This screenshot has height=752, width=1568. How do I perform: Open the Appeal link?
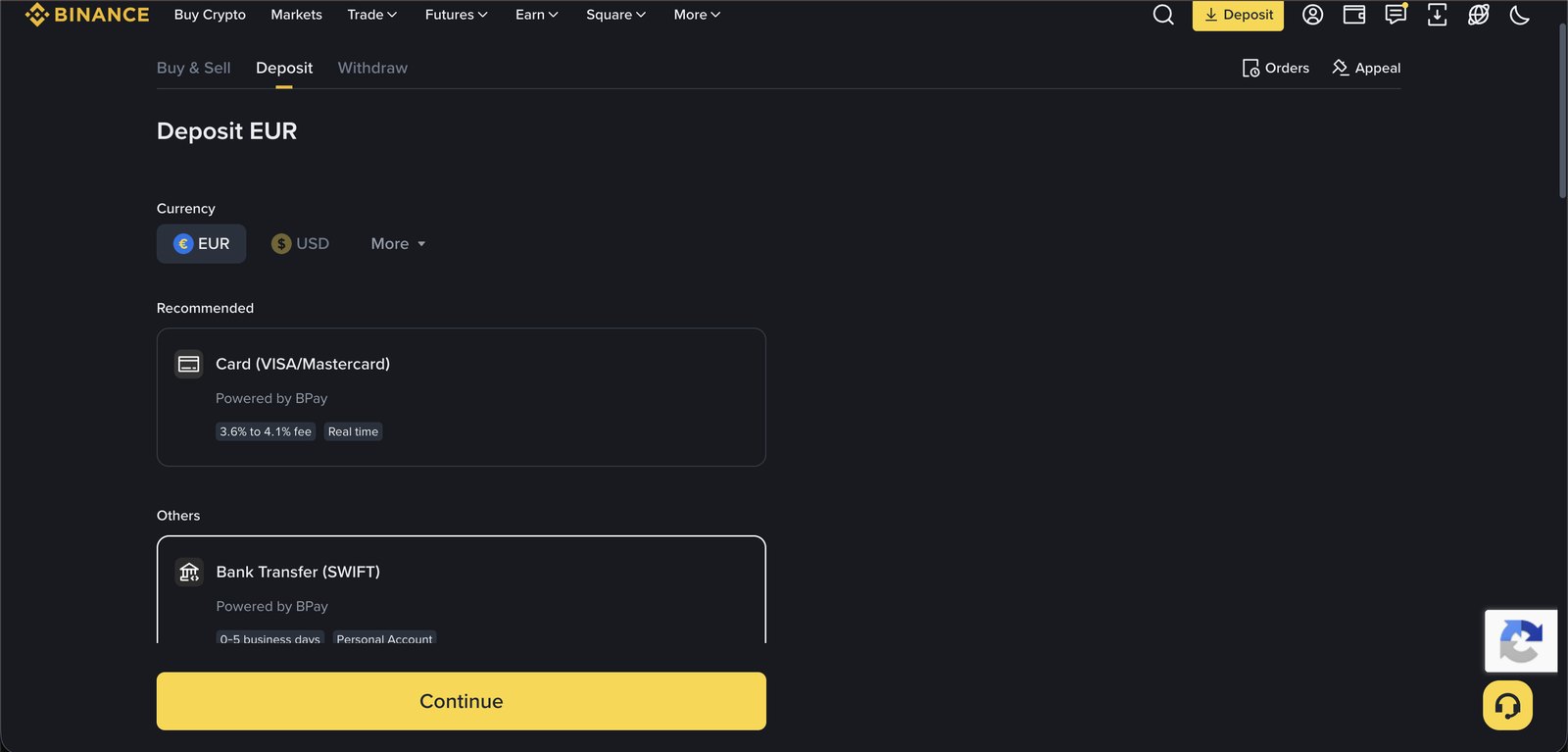point(1366,68)
